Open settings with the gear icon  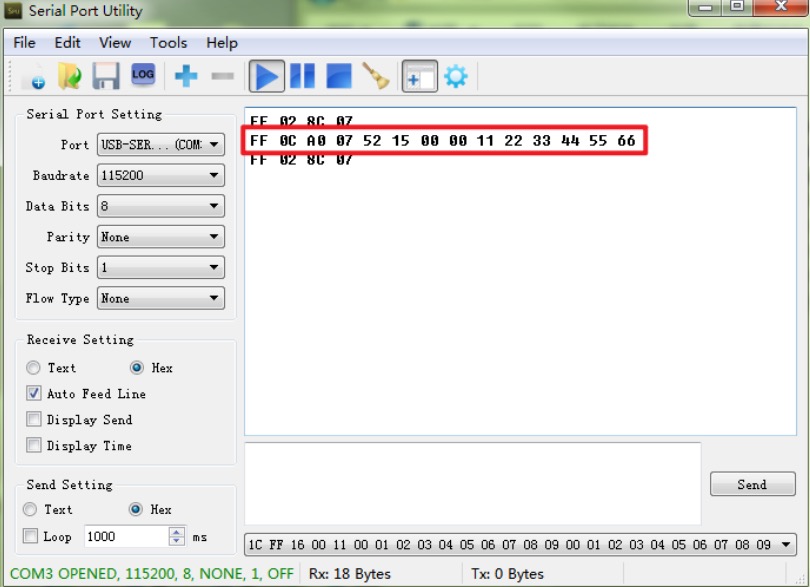click(456, 76)
